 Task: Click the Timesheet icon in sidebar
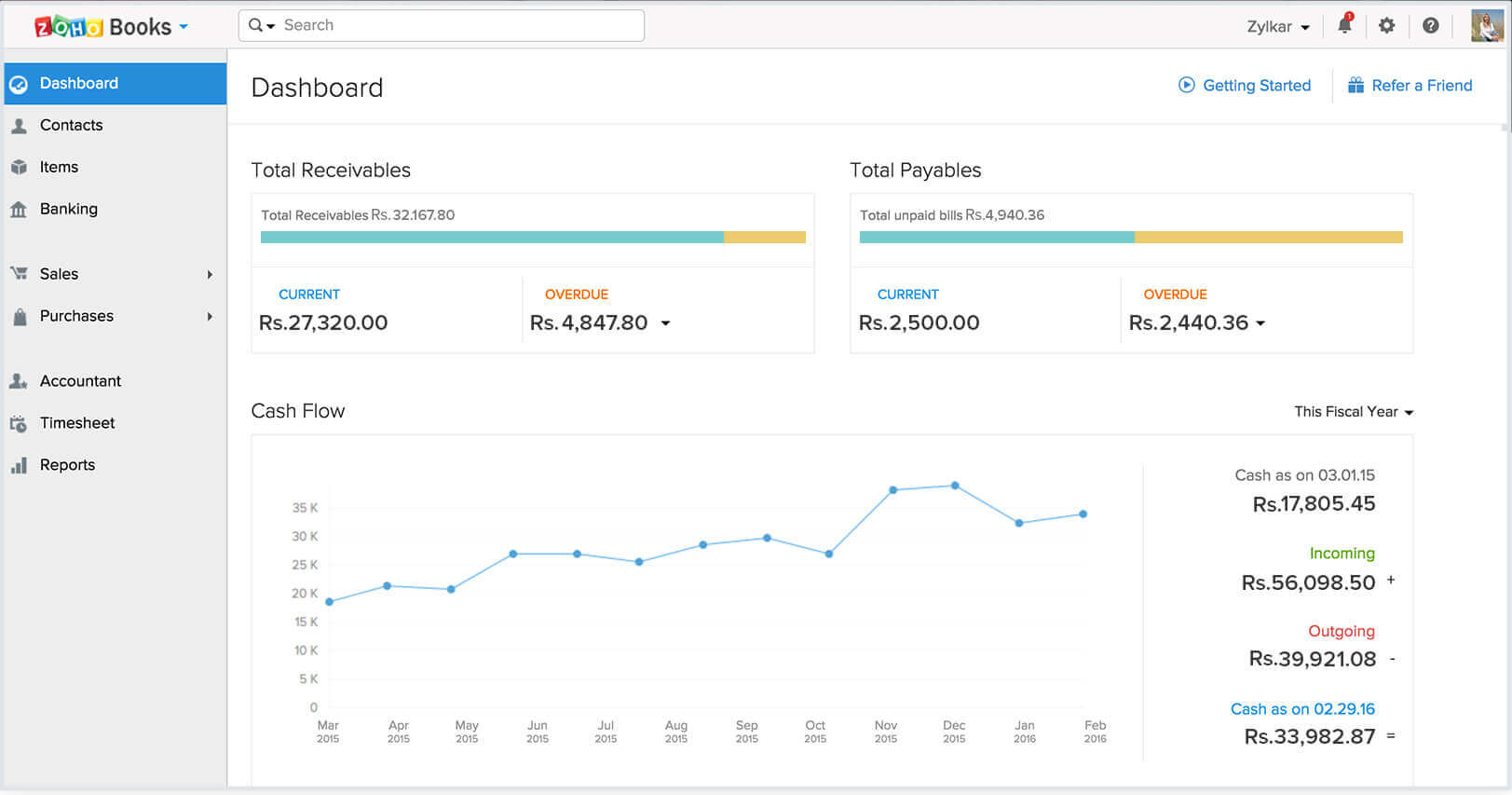19,424
